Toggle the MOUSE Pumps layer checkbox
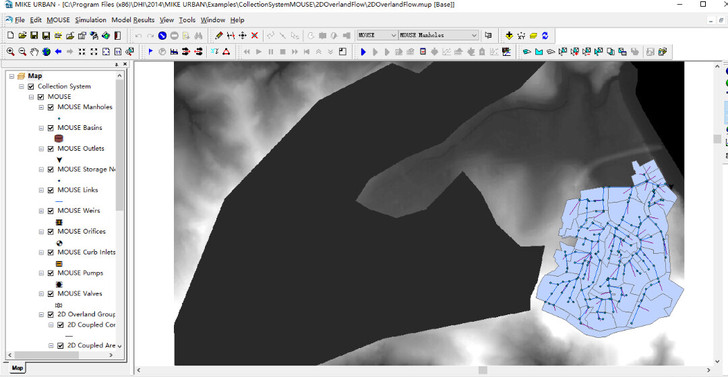The width and height of the screenshot is (728, 377). [51, 273]
